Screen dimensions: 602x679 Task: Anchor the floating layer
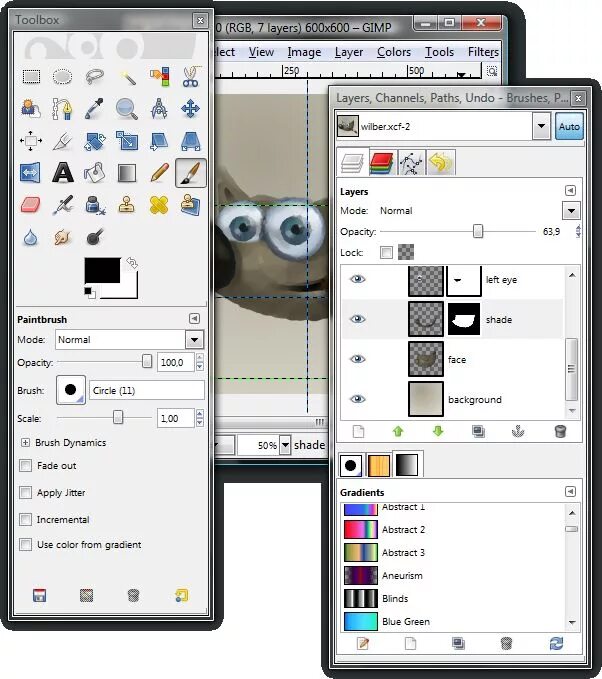[518, 431]
